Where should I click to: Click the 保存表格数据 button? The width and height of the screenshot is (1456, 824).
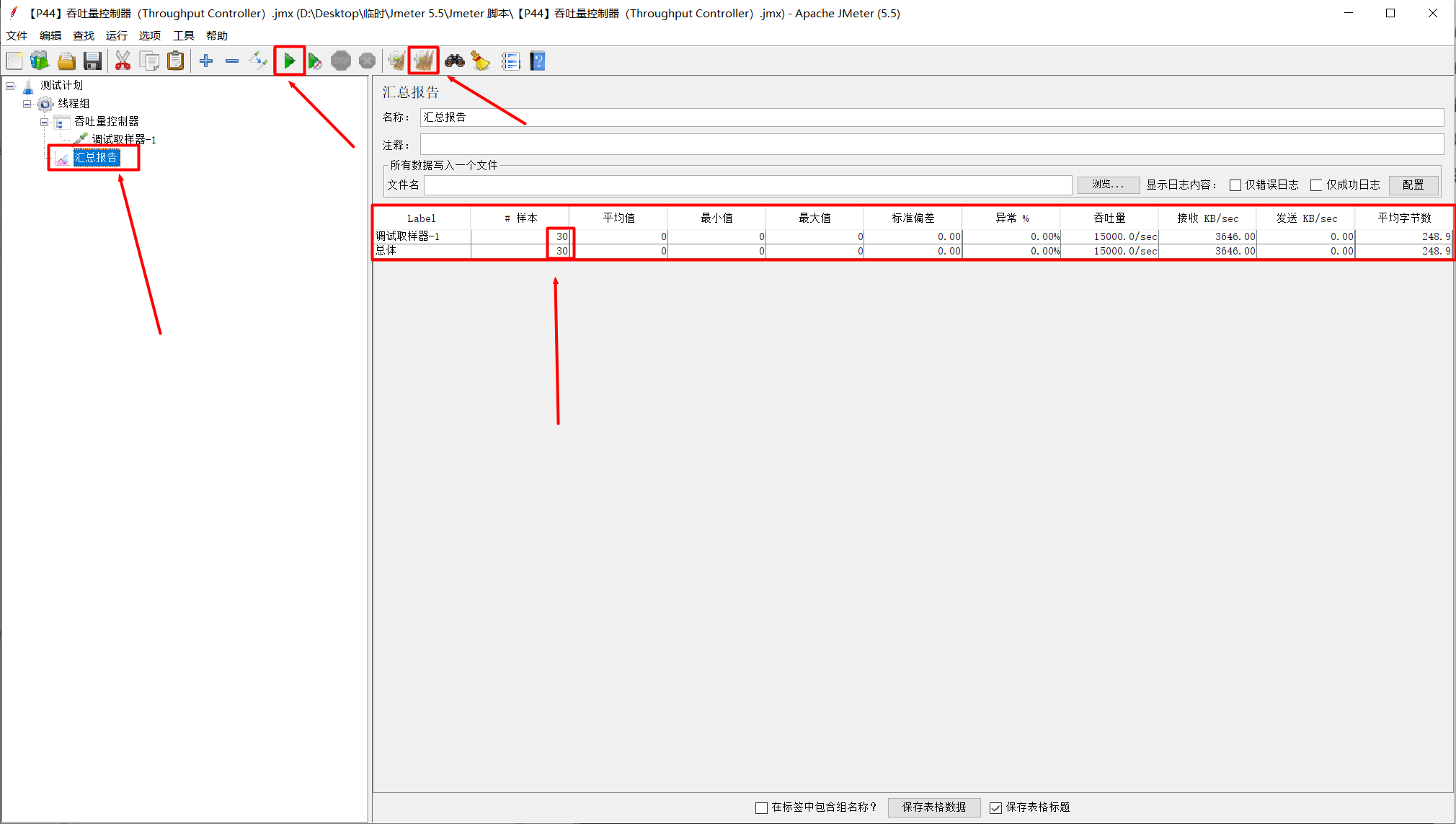934,807
